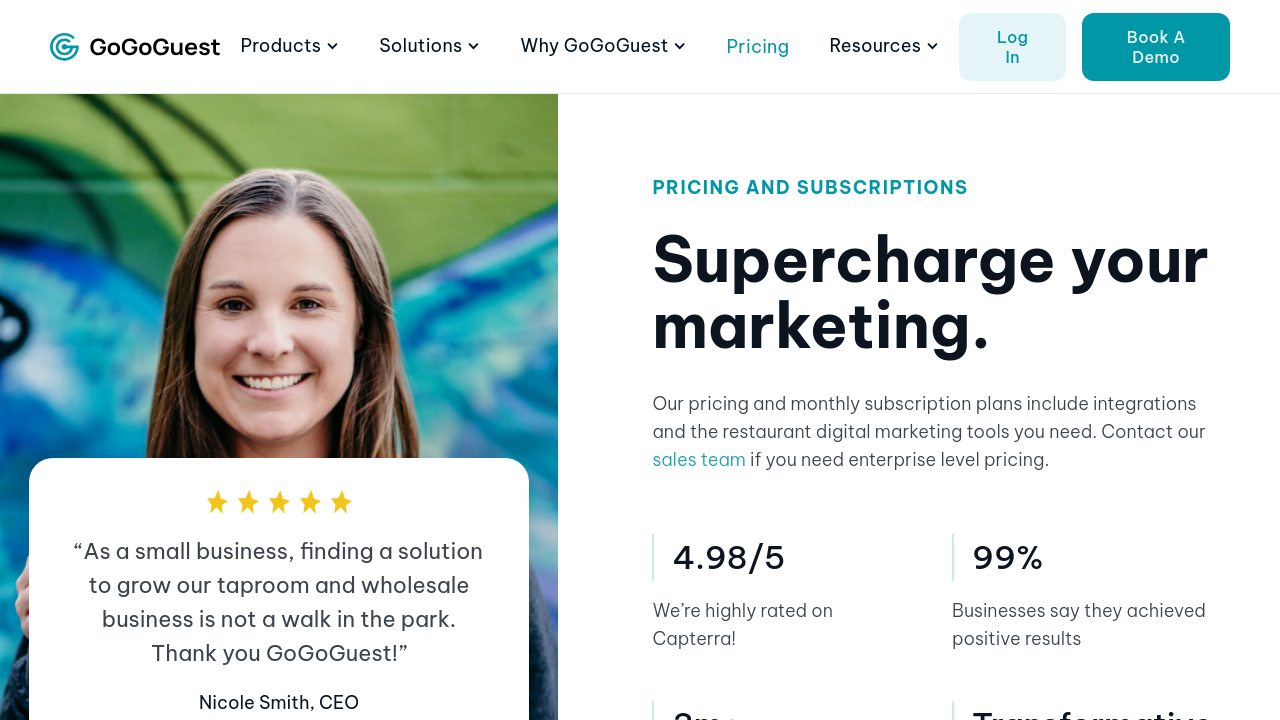
Task: Select the Solutions menu label
Action: click(x=420, y=46)
